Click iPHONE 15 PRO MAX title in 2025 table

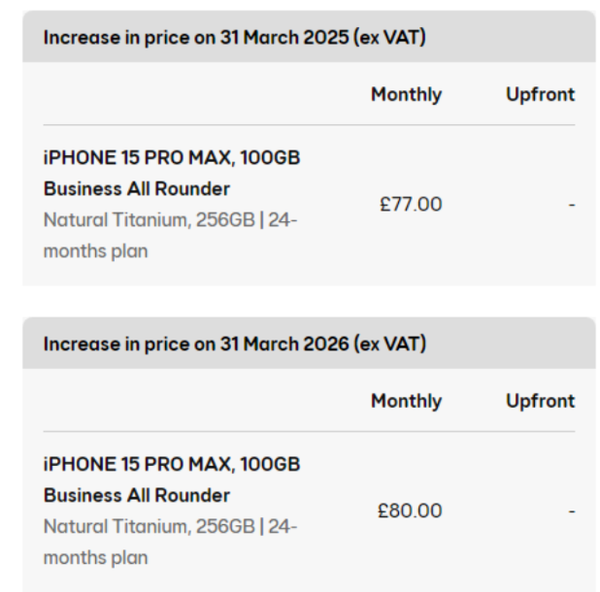pyautogui.click(x=171, y=158)
